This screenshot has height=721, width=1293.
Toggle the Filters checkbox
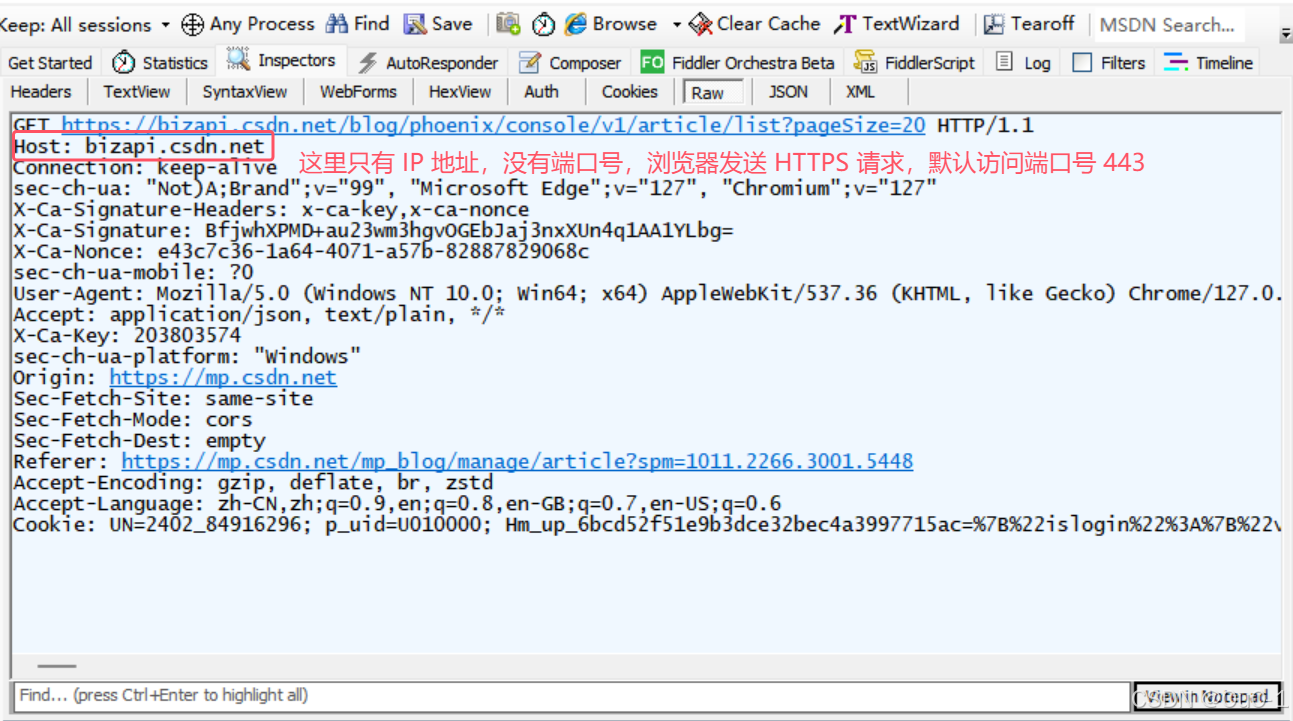[1082, 63]
